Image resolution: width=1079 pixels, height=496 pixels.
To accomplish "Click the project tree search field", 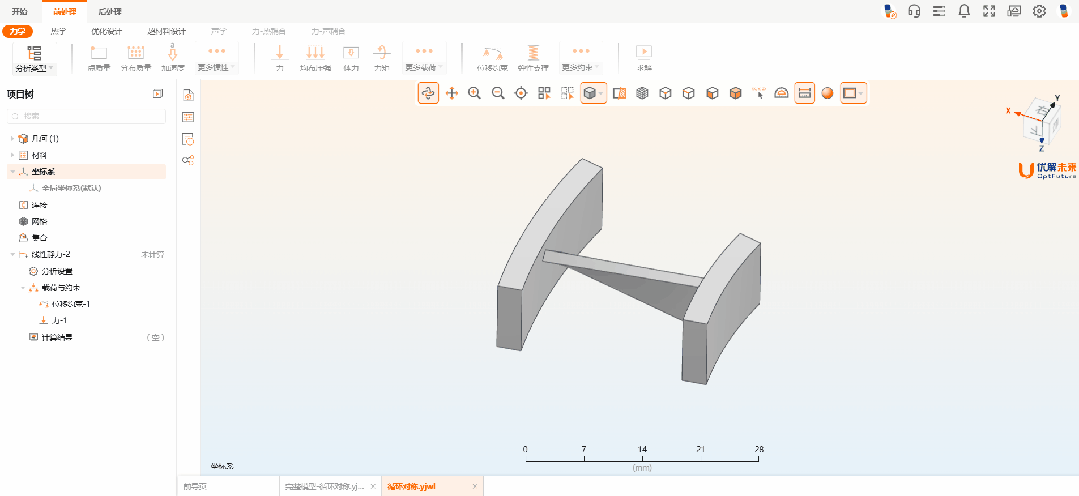I will click(x=86, y=116).
